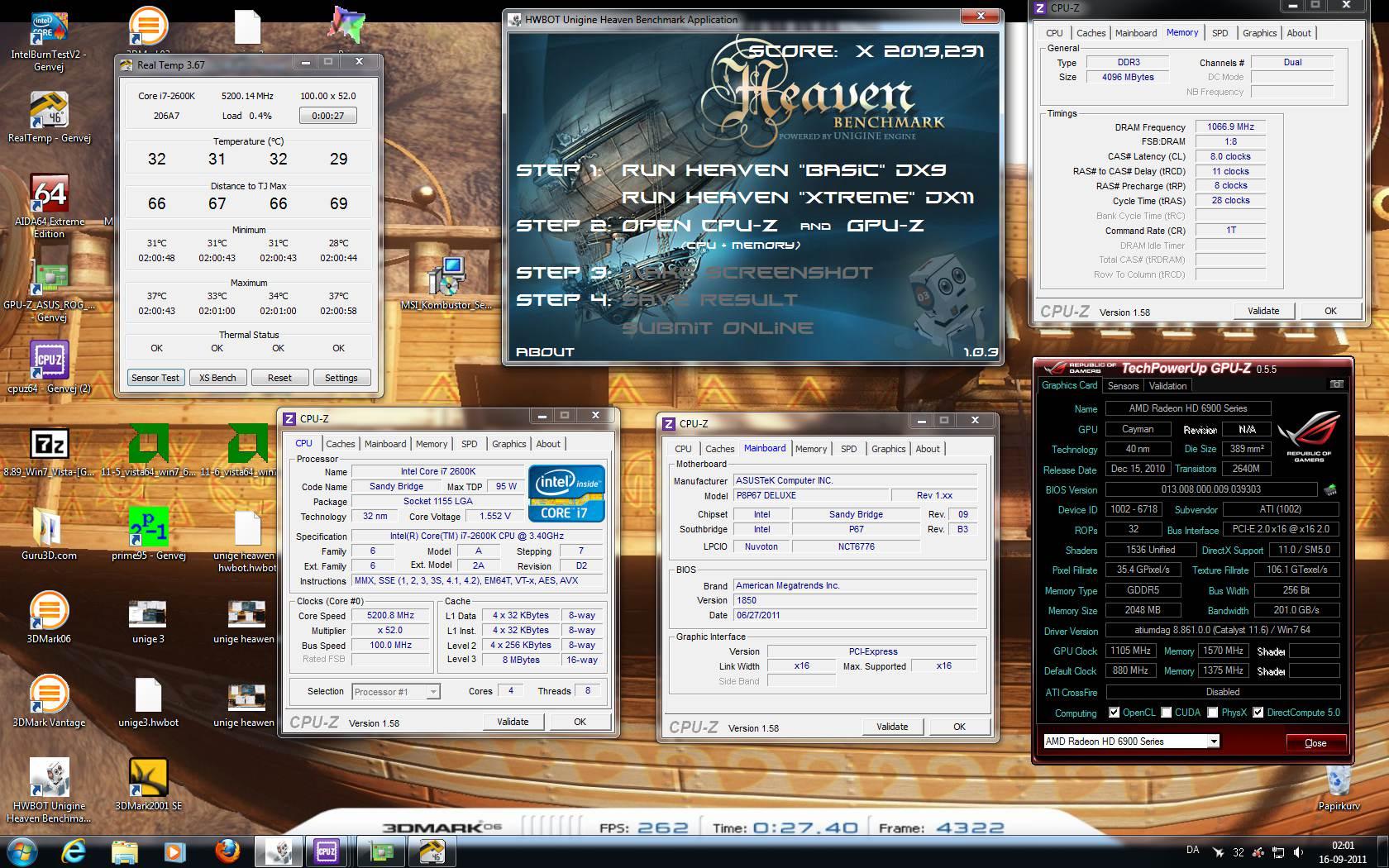
Task: Click XS Bench button in Real Temp
Action: [x=217, y=378]
